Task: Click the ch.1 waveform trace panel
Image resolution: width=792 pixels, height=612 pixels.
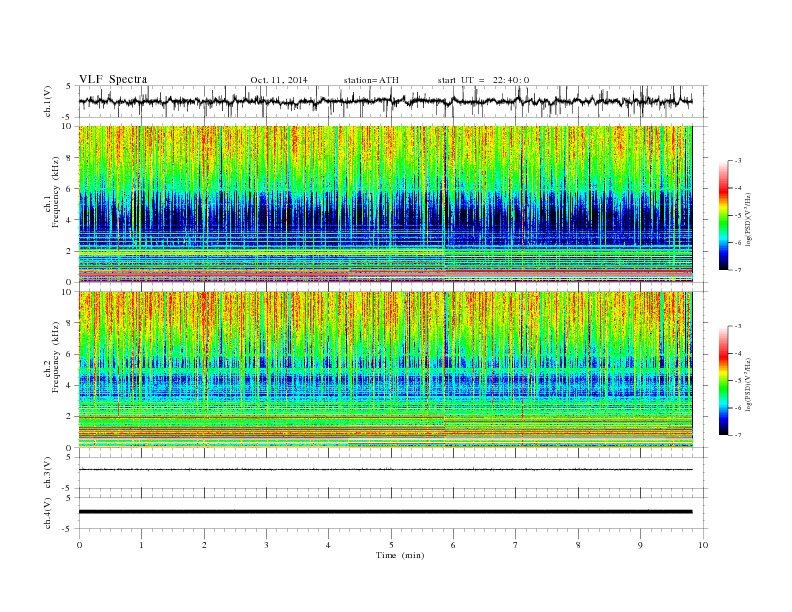Action: 393,101
